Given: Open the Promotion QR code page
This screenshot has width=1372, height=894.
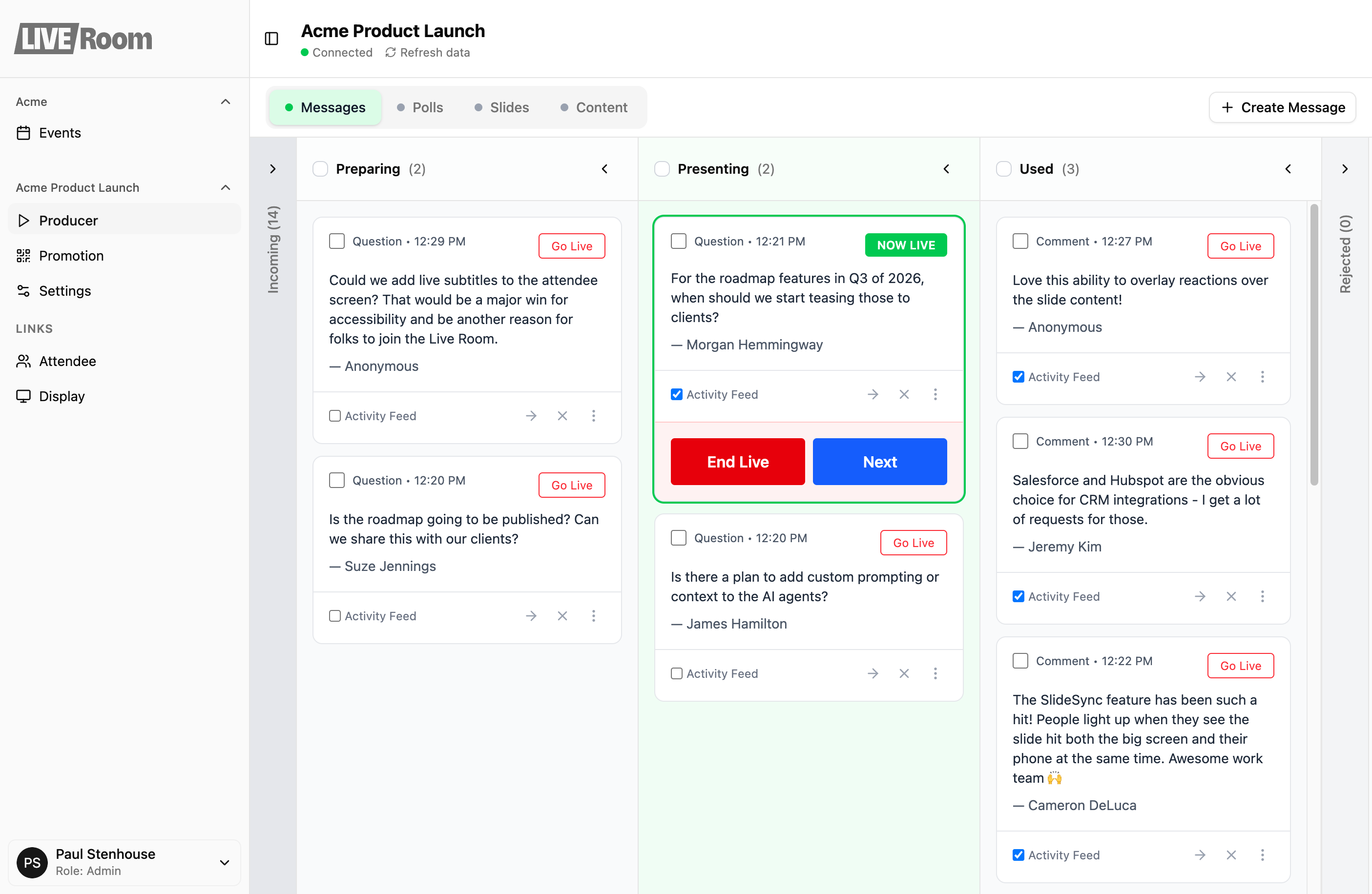Looking at the screenshot, I should 71,256.
